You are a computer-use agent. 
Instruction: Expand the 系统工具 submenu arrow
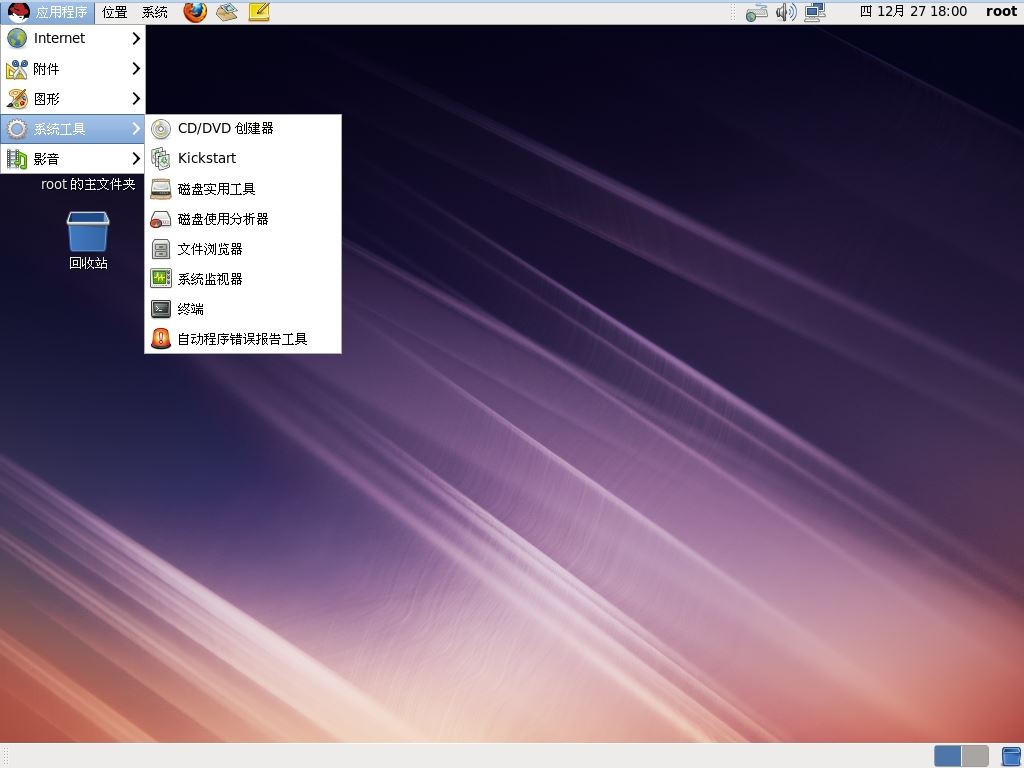136,129
